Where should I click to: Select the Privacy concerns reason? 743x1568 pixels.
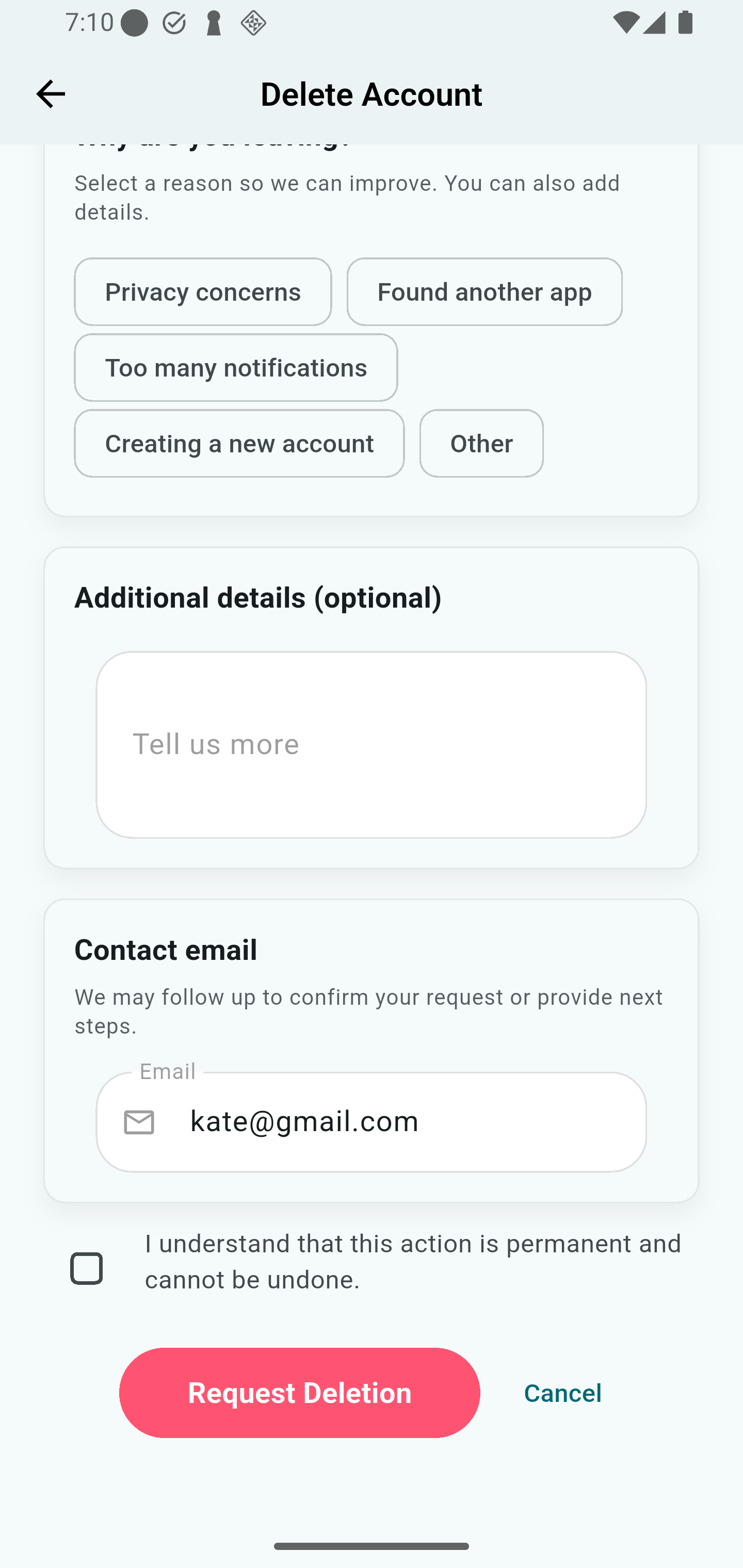(x=203, y=292)
